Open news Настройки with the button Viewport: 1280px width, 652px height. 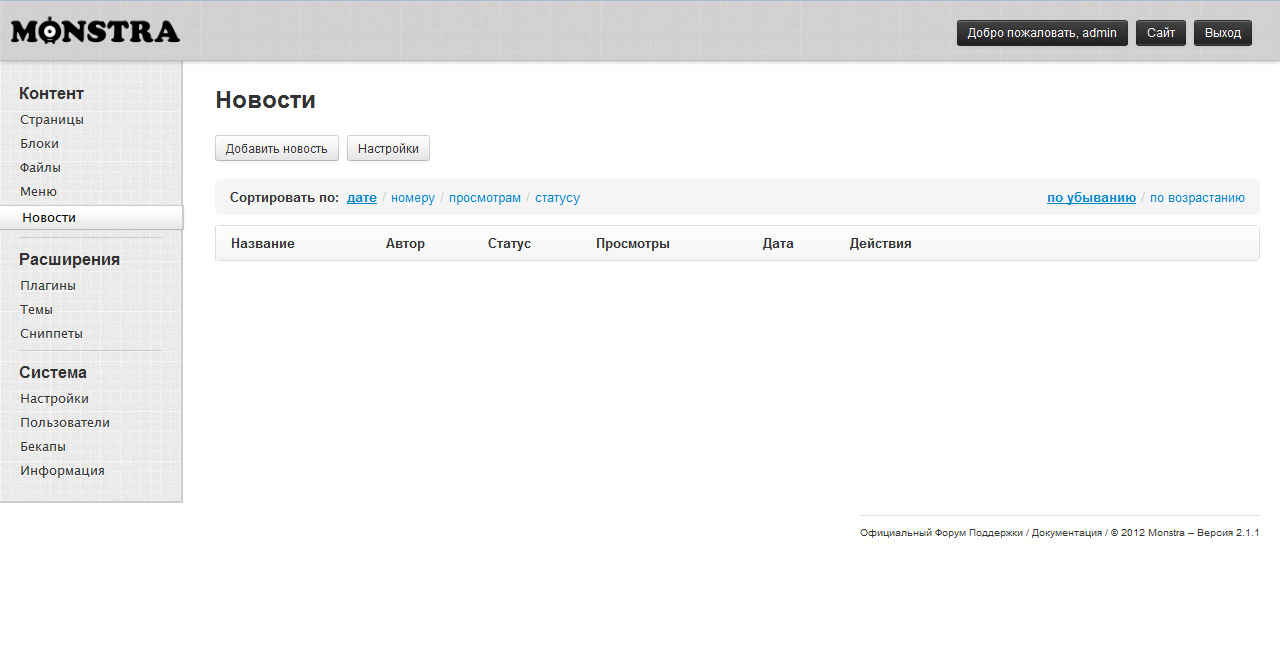(x=388, y=148)
